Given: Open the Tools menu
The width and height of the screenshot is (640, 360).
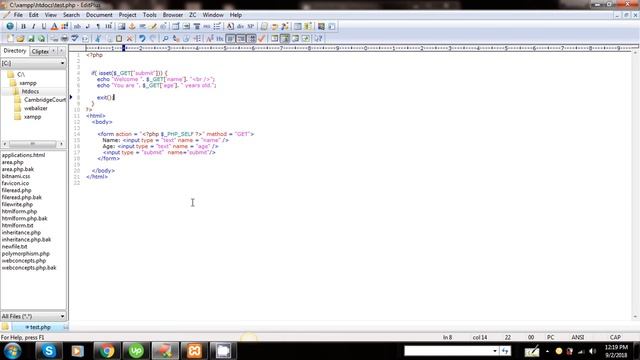Looking at the screenshot, I should [x=149, y=15].
